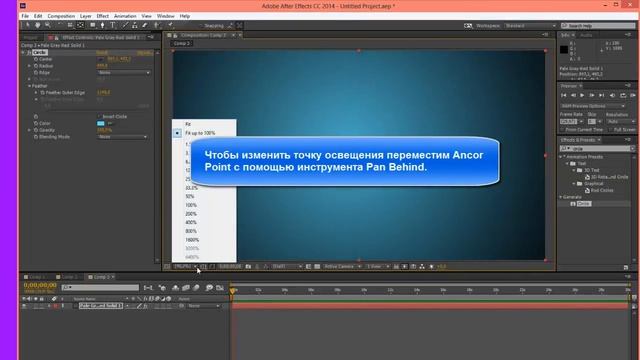Select the Rectangle shape tool
This screenshot has width=640, height=360.
coord(93,25)
